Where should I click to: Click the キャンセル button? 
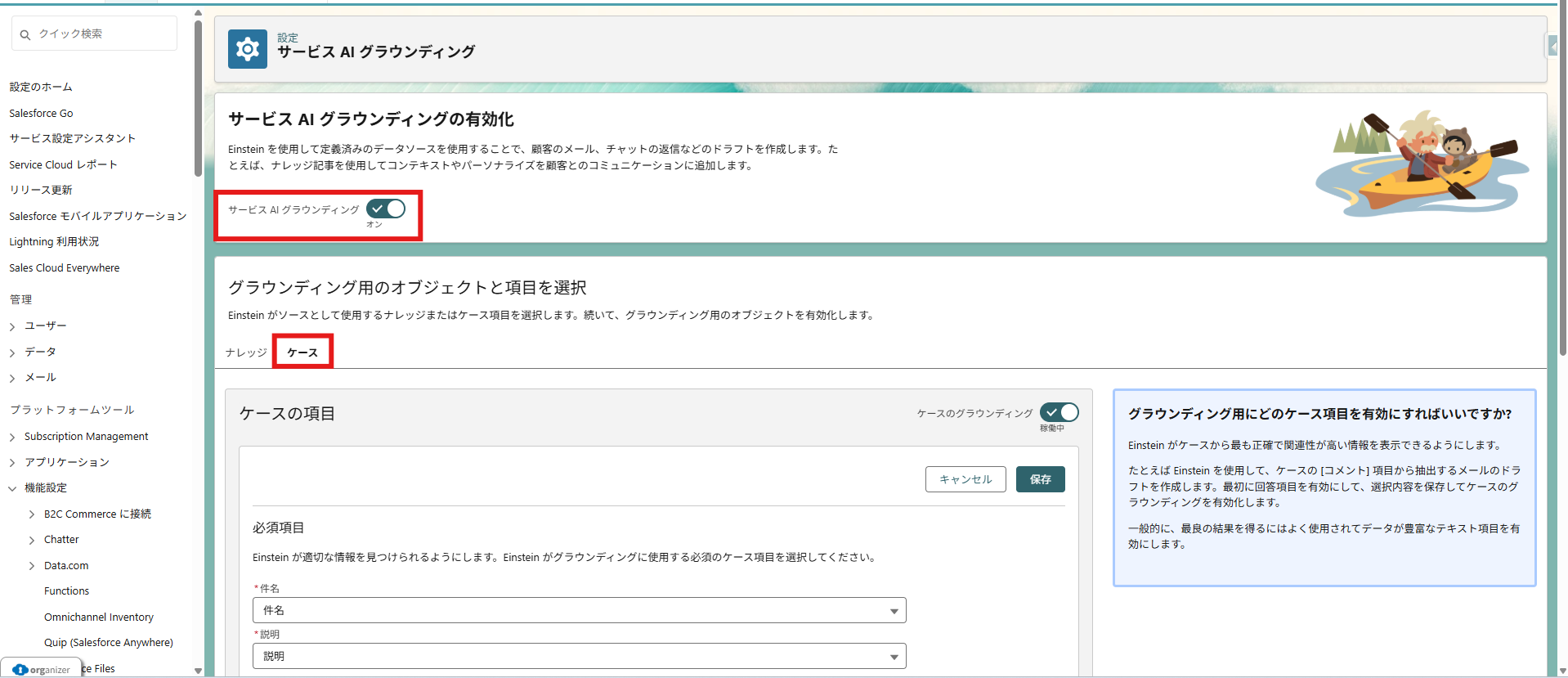pyautogui.click(x=965, y=479)
